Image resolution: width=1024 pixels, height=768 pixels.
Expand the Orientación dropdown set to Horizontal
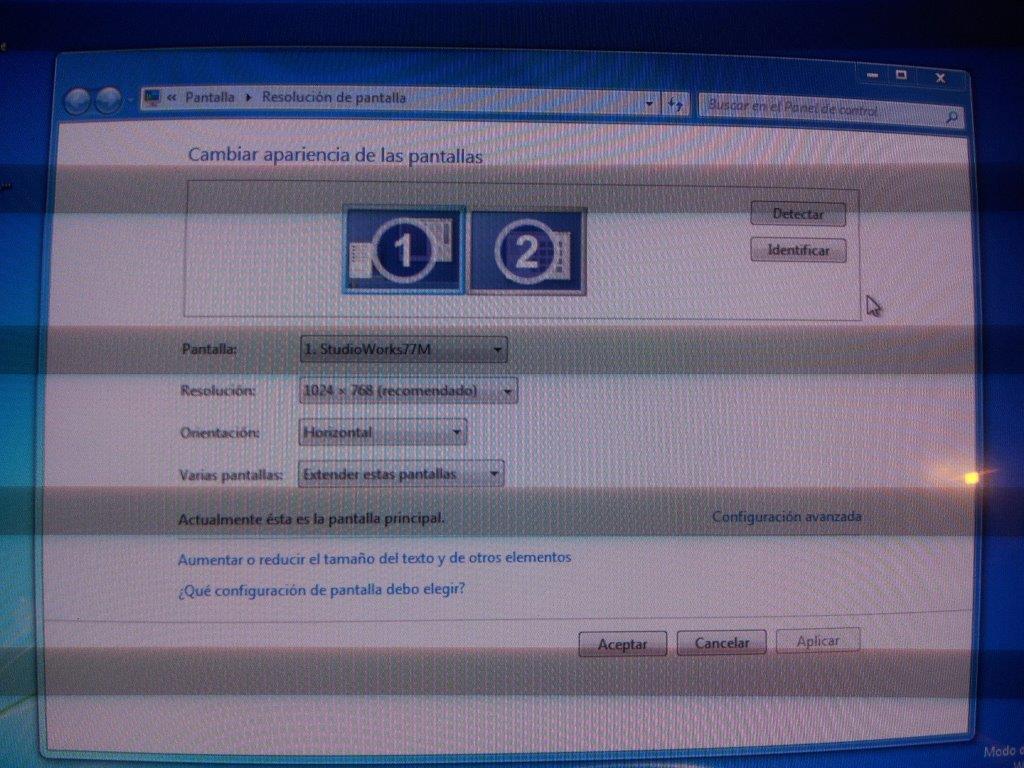pos(383,432)
